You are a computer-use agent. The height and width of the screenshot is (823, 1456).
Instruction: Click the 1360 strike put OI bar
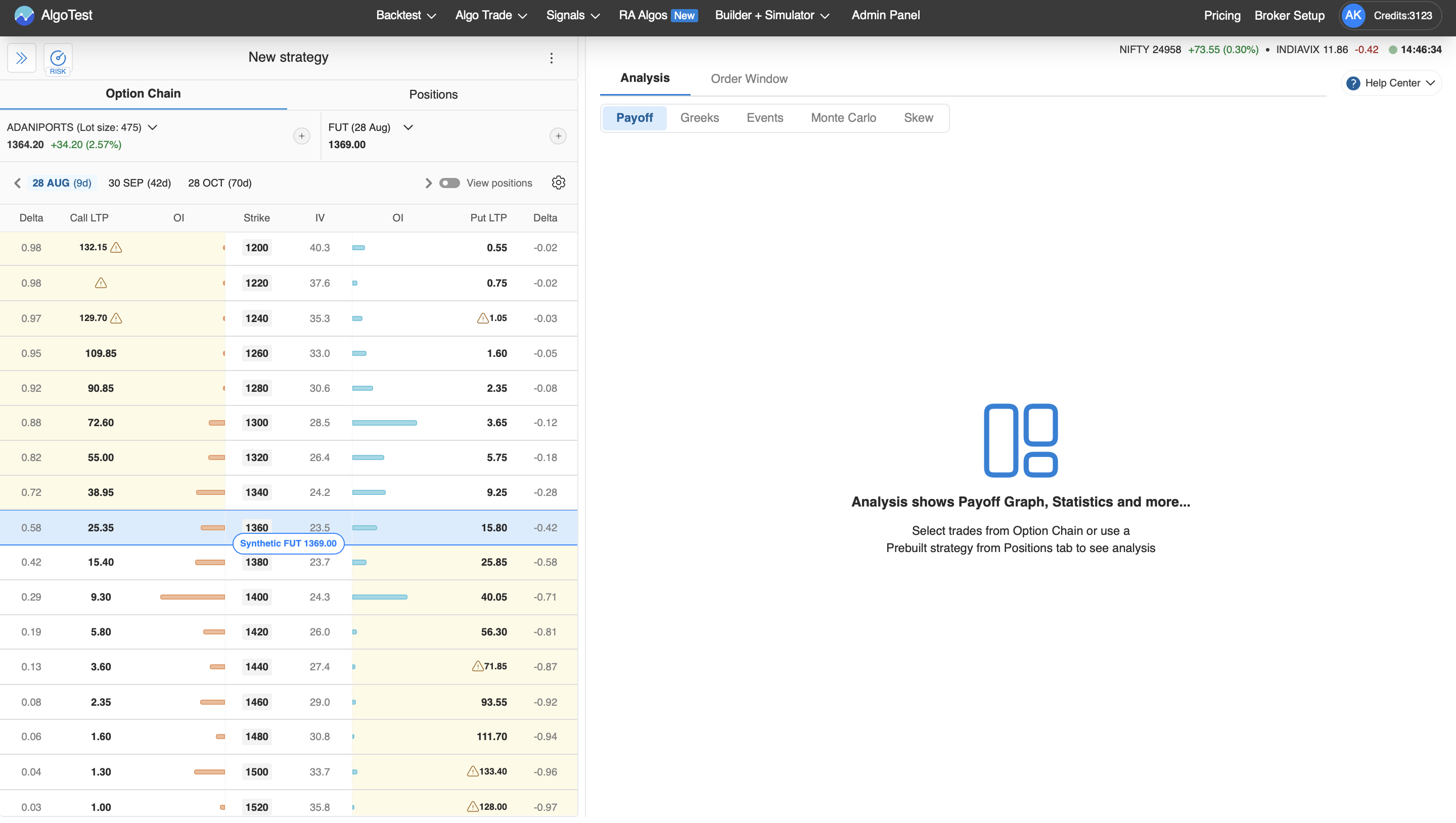[365, 527]
